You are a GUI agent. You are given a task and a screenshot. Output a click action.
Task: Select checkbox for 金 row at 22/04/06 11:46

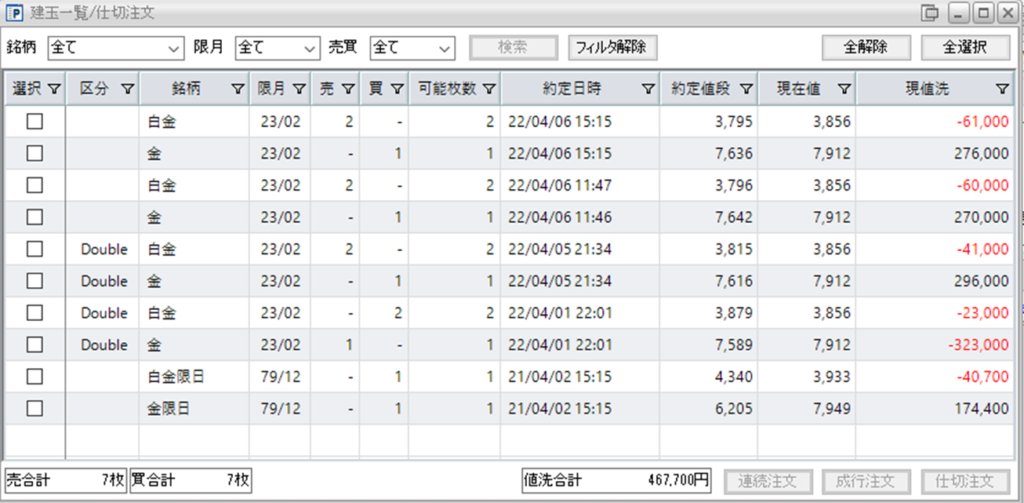pyautogui.click(x=35, y=217)
